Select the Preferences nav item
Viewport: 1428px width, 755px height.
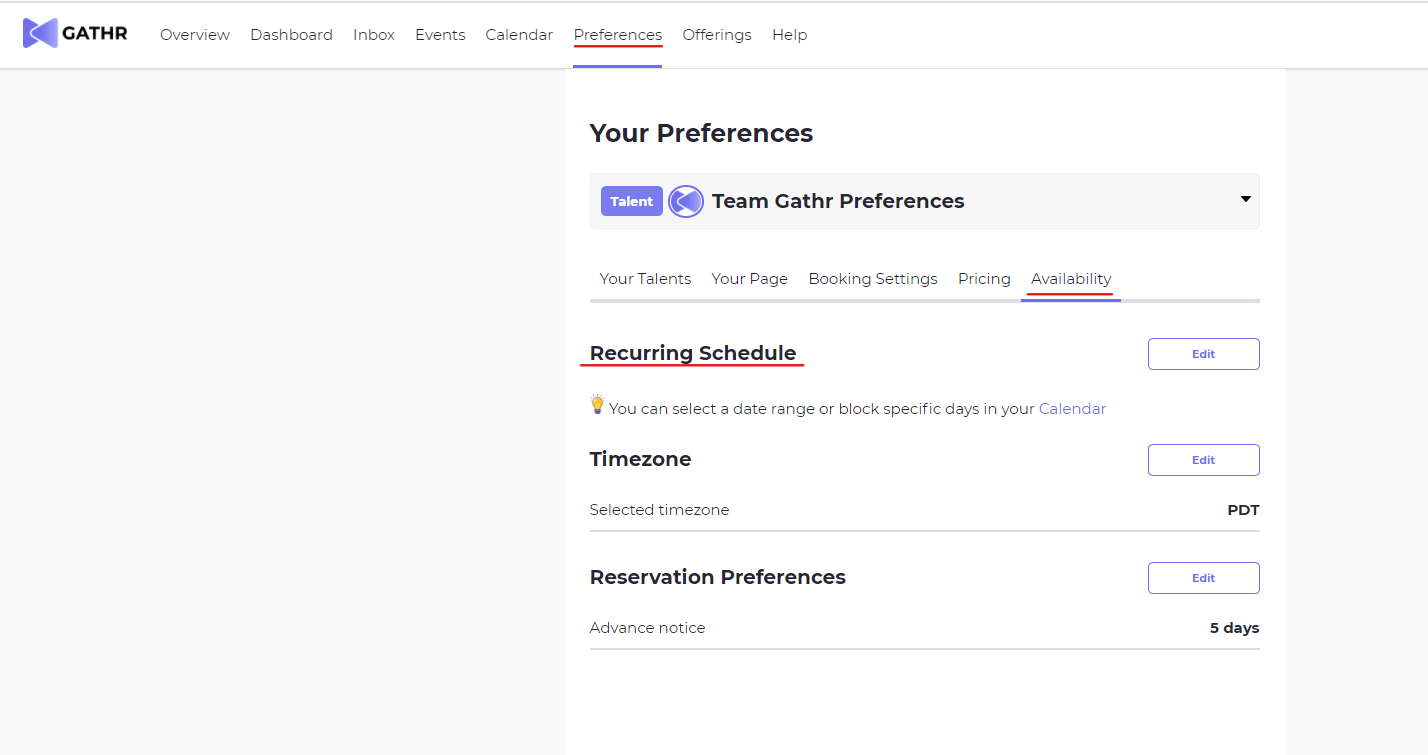click(618, 34)
